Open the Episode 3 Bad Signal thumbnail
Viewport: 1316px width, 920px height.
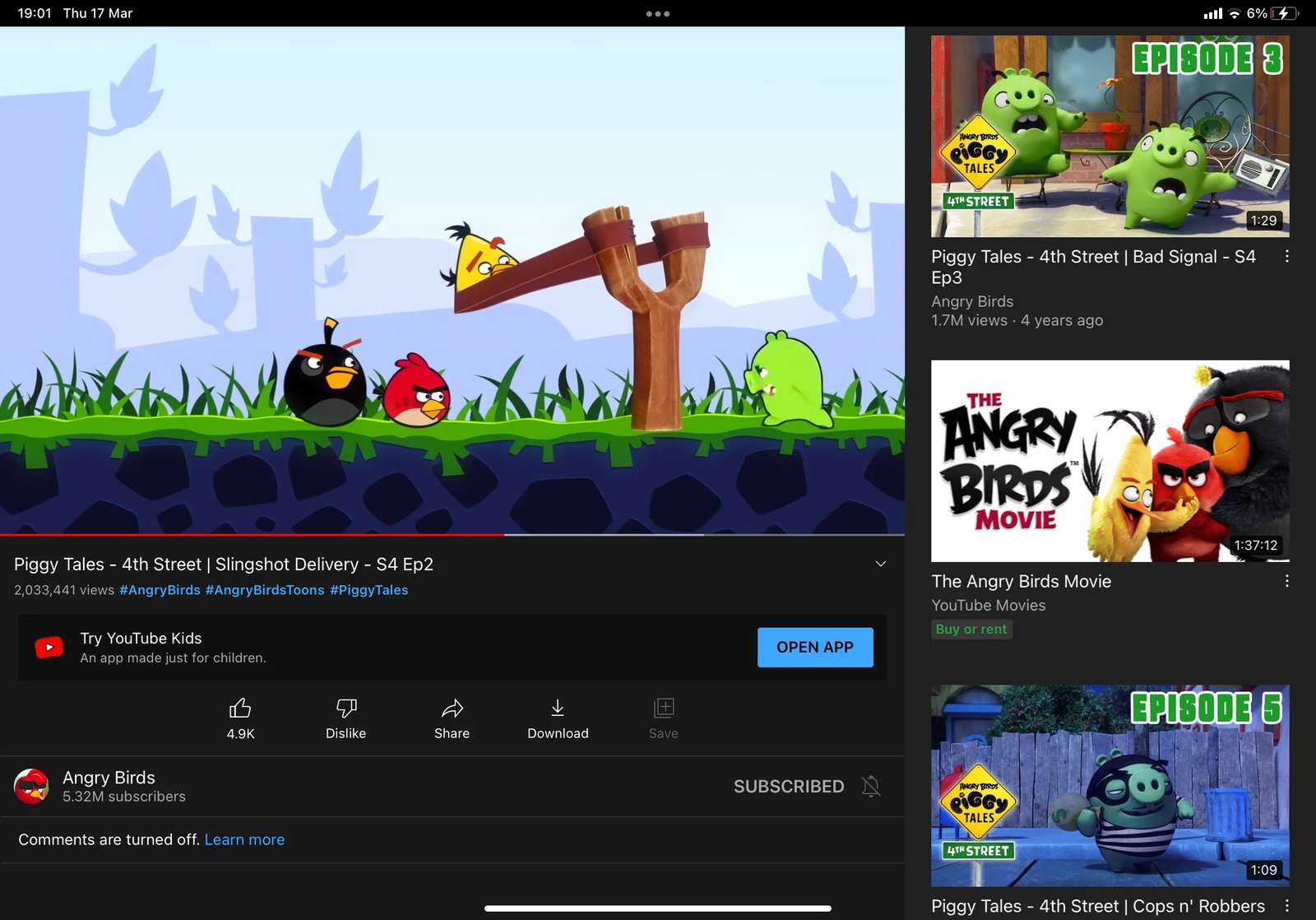1110,136
